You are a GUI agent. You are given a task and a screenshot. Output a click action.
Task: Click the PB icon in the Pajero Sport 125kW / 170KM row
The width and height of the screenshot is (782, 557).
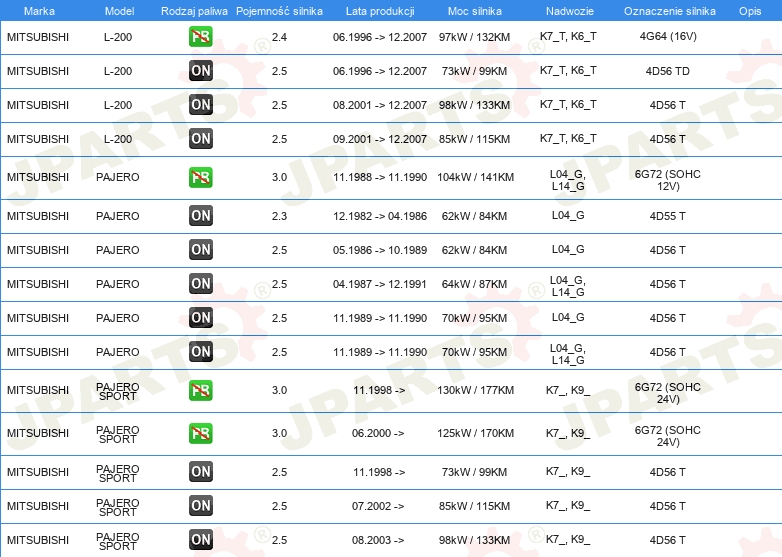click(x=200, y=433)
